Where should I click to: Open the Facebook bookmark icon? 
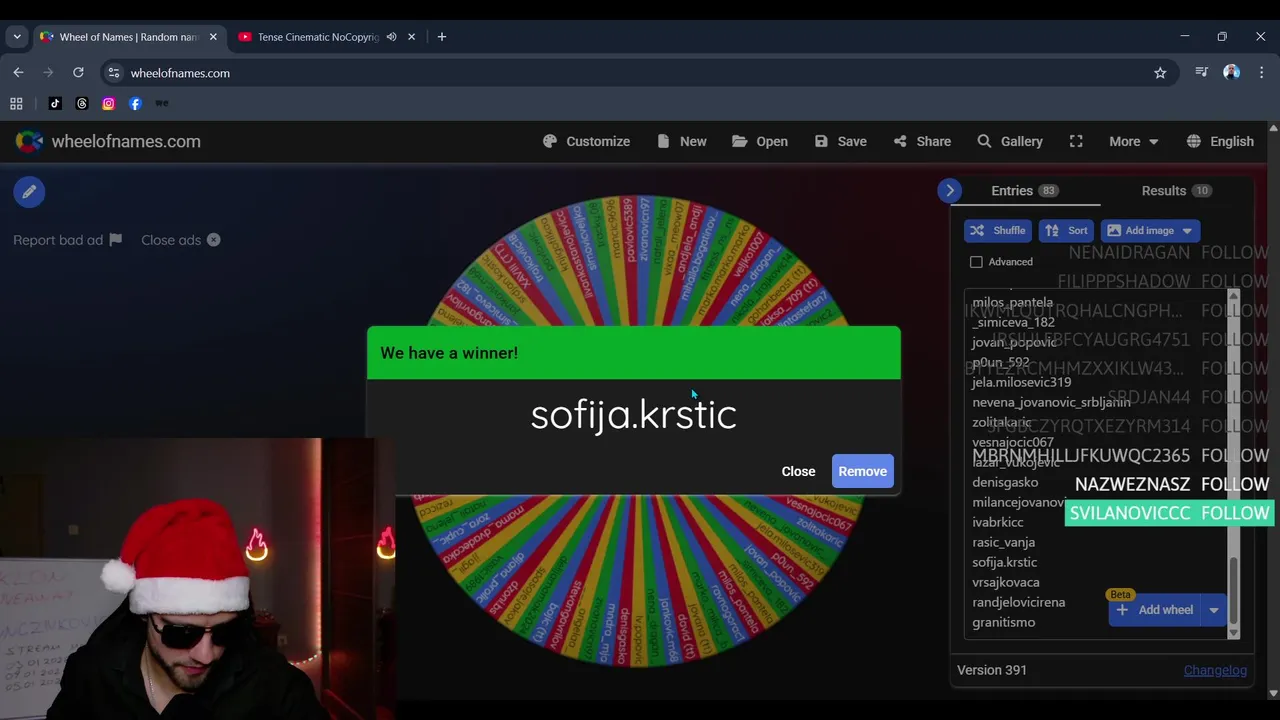pos(135,103)
